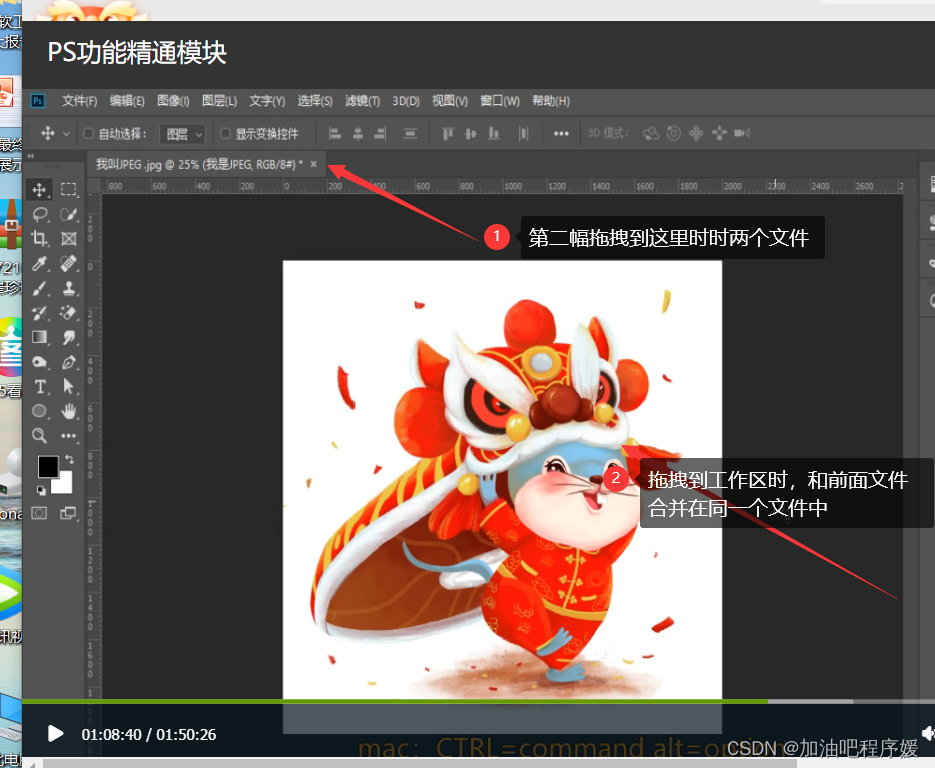This screenshot has height=768, width=935.
Task: Collapse the toolbox double-arrow
Action: 30,156
